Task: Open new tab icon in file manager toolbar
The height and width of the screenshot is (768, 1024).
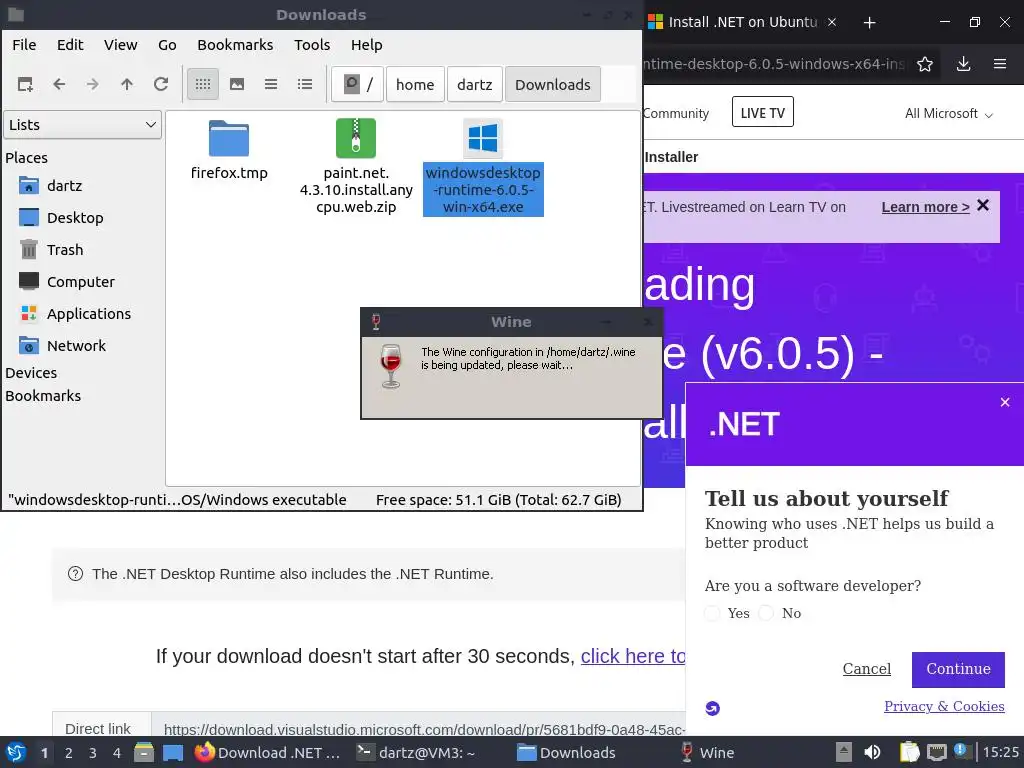Action: click(x=25, y=84)
